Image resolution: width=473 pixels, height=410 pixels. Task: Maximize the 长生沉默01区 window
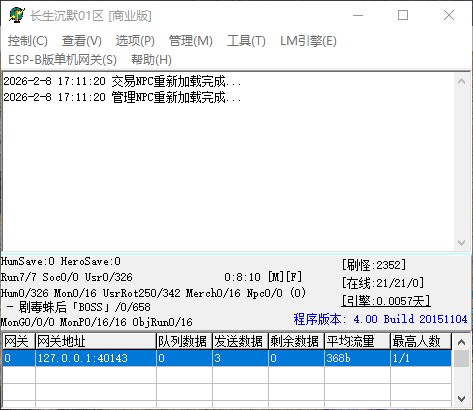(403, 15)
